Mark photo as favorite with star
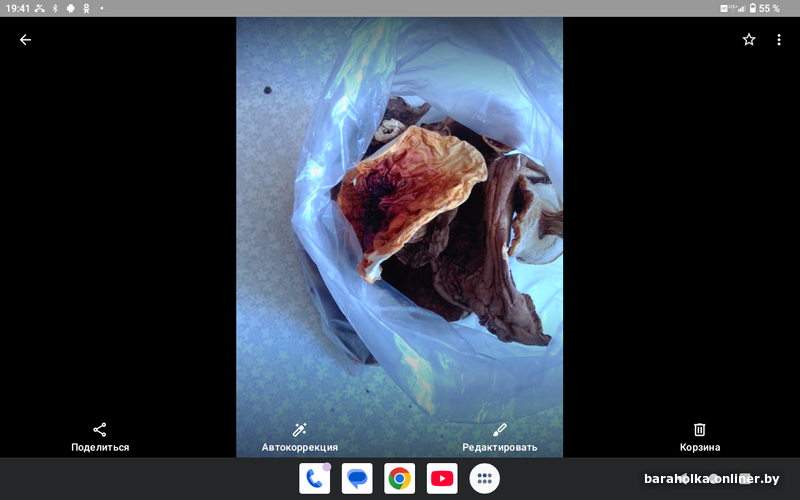Image resolution: width=800 pixels, height=500 pixels. (748, 40)
